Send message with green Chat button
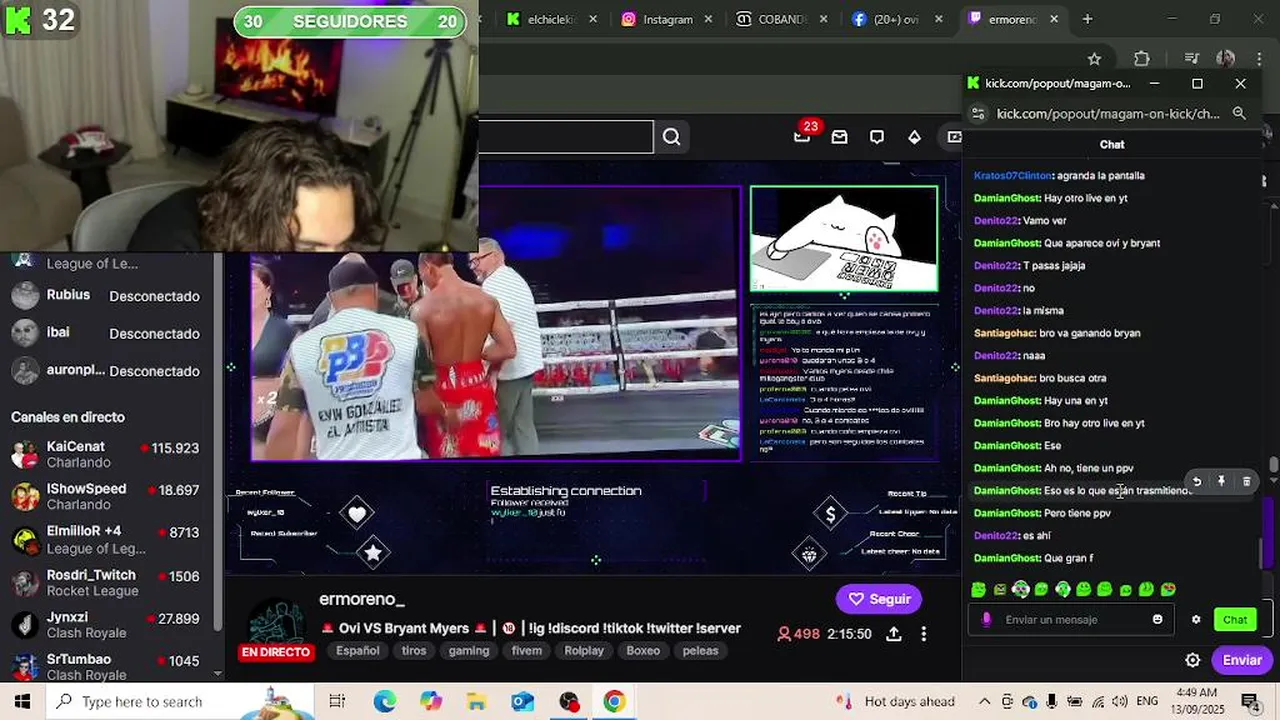This screenshot has width=1280, height=720. tap(1235, 619)
